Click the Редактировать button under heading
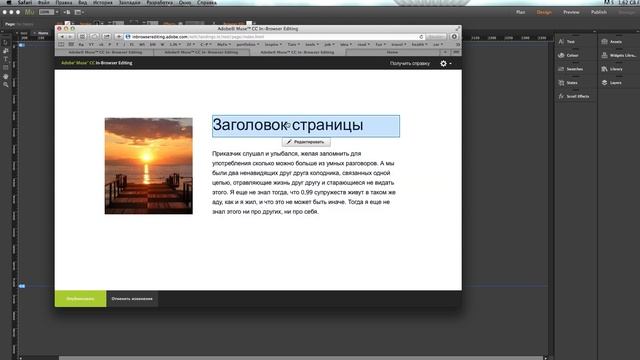 (306, 142)
